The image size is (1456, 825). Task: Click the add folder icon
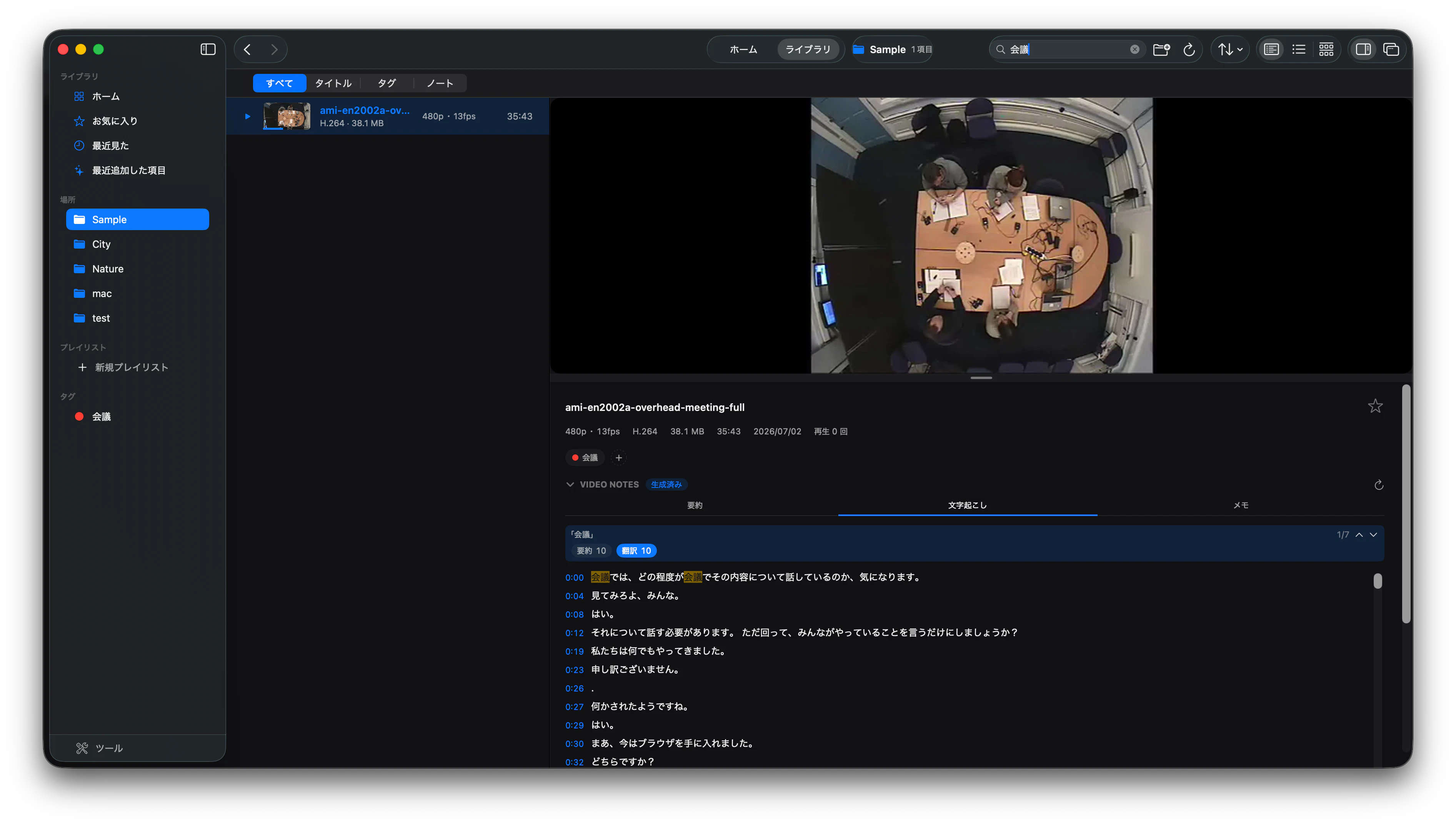coord(1161,49)
